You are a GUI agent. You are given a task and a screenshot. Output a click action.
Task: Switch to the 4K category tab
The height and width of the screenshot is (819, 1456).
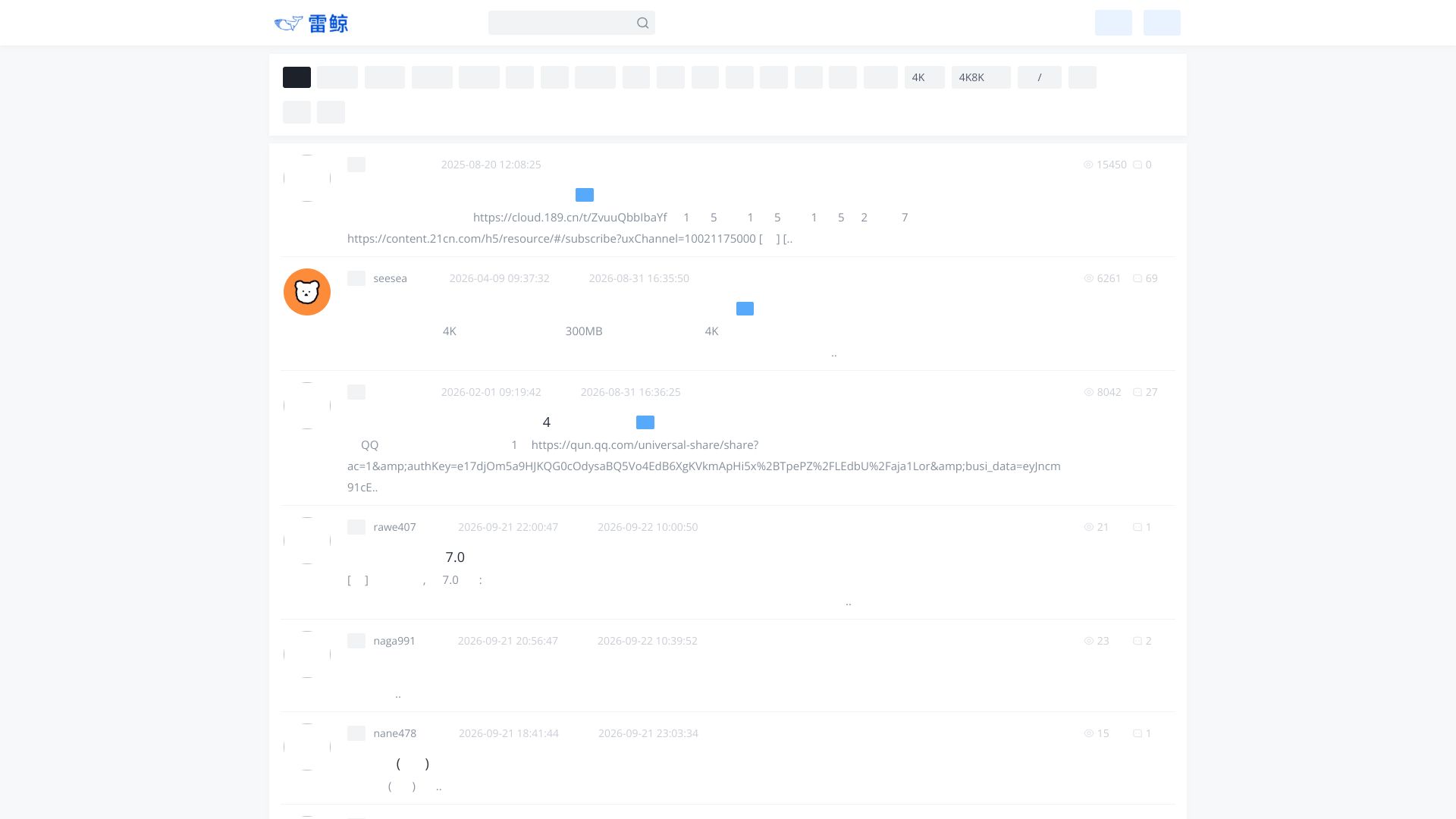point(924,77)
